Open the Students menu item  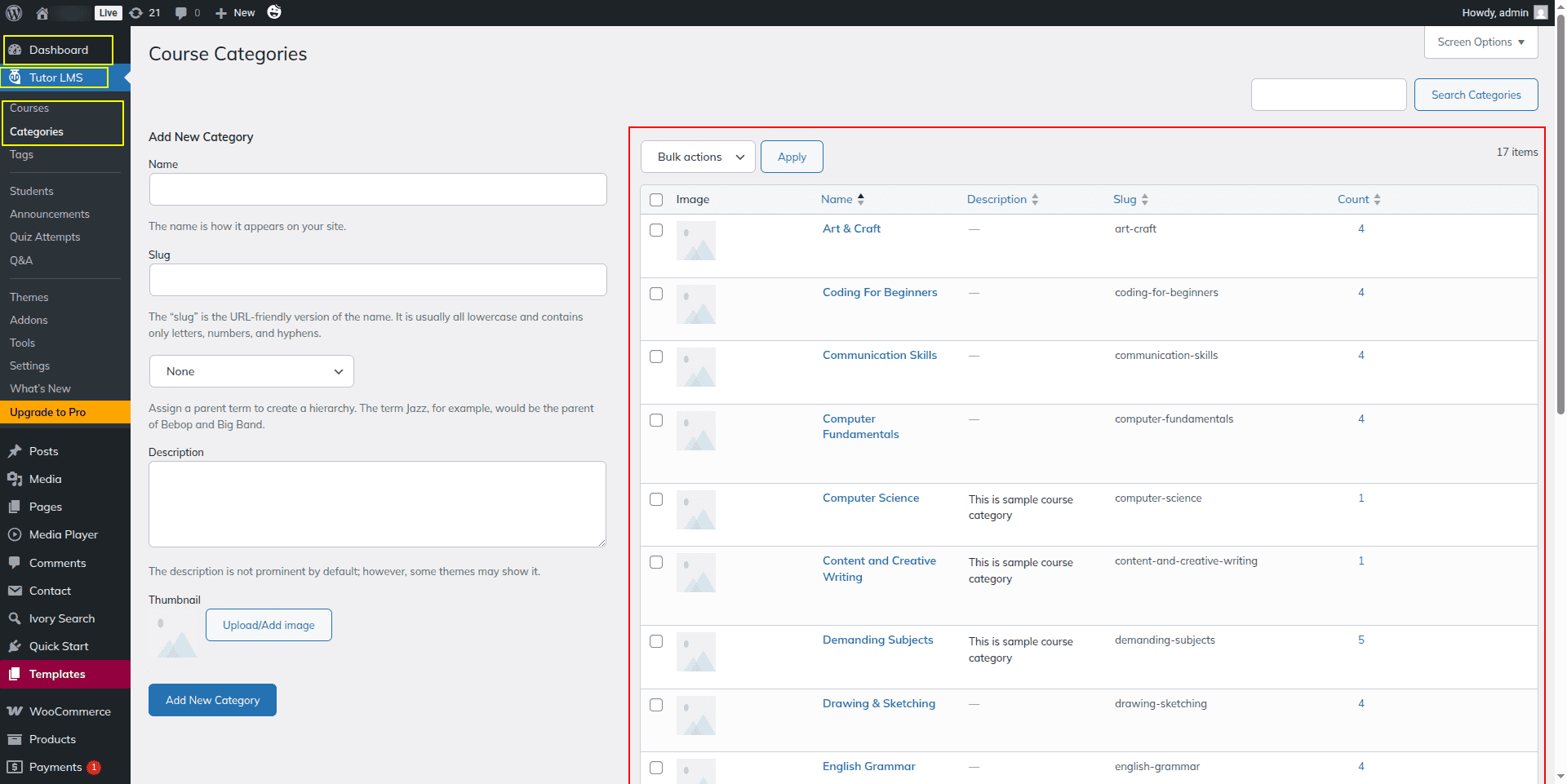click(x=32, y=191)
